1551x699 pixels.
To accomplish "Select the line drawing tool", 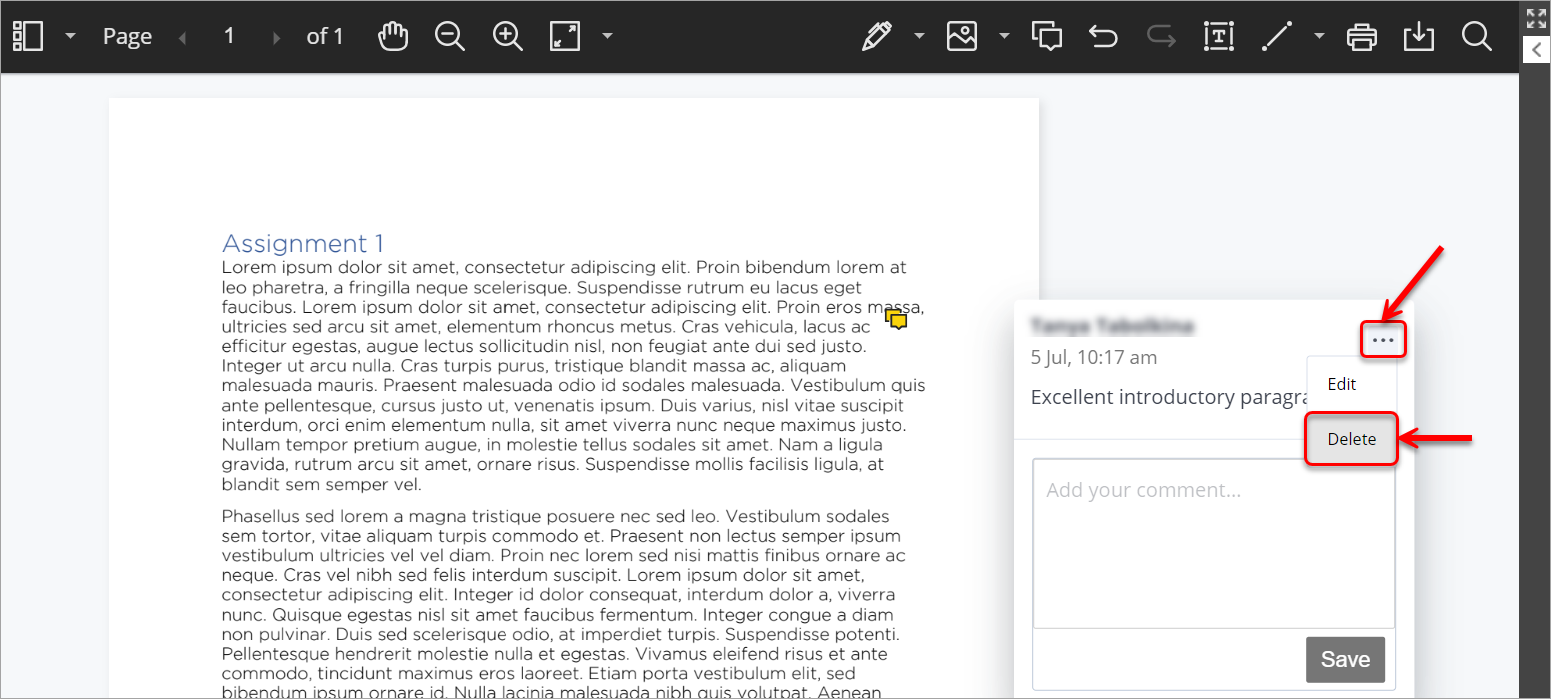I will [x=1277, y=36].
